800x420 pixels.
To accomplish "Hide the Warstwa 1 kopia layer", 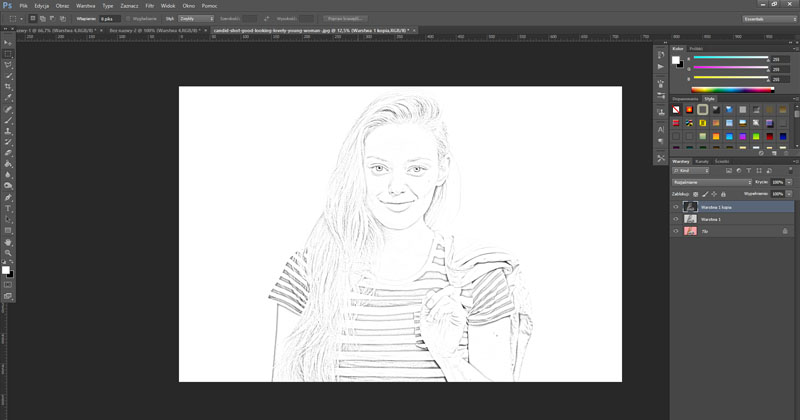I will [x=676, y=206].
